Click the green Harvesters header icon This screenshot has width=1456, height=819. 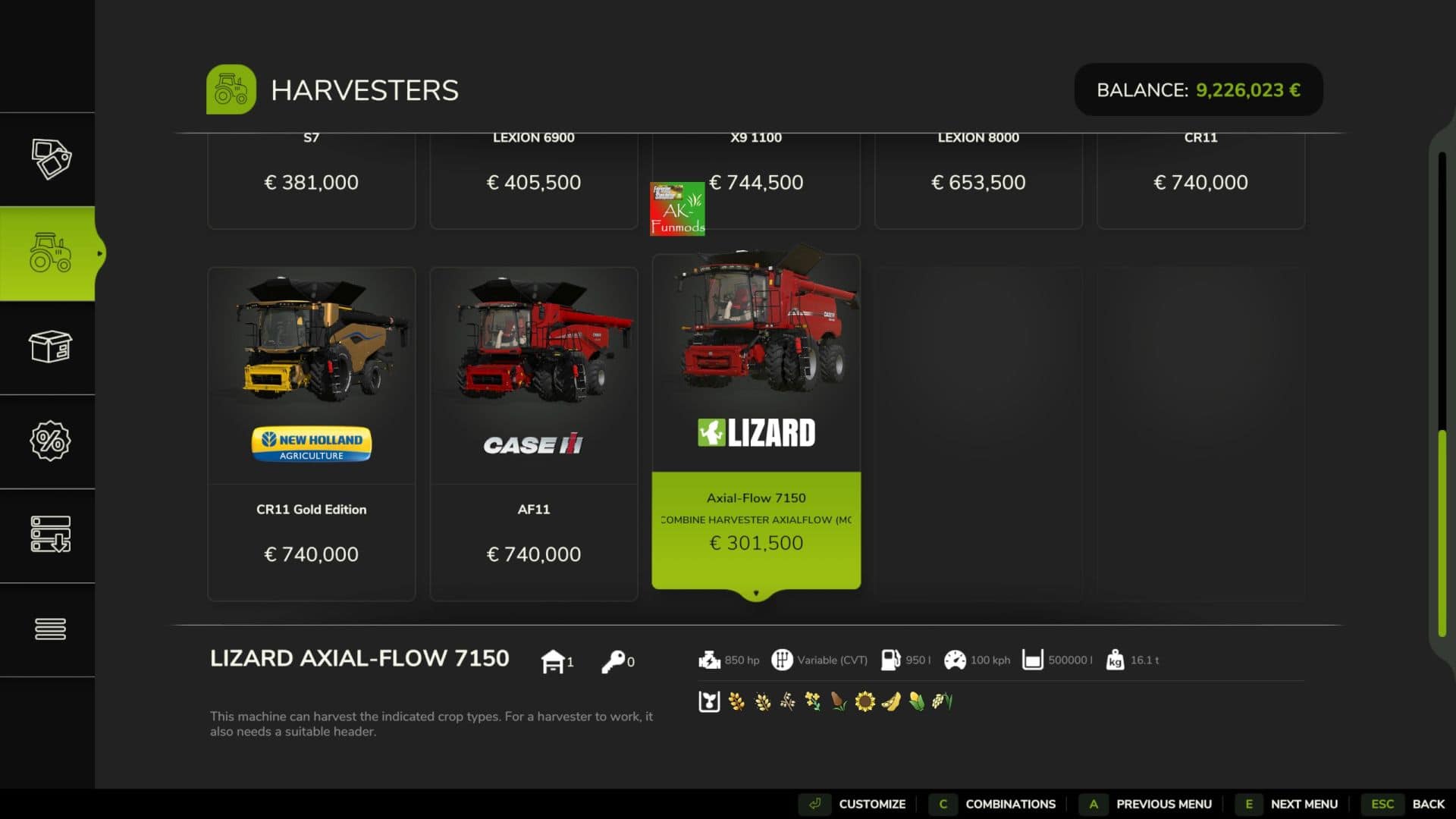point(231,89)
